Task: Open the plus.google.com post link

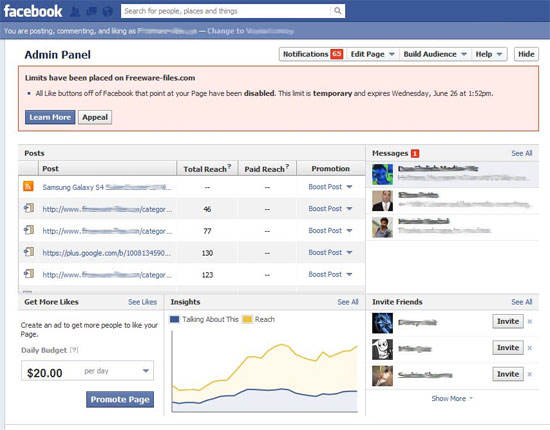Action: pyautogui.click(x=107, y=253)
